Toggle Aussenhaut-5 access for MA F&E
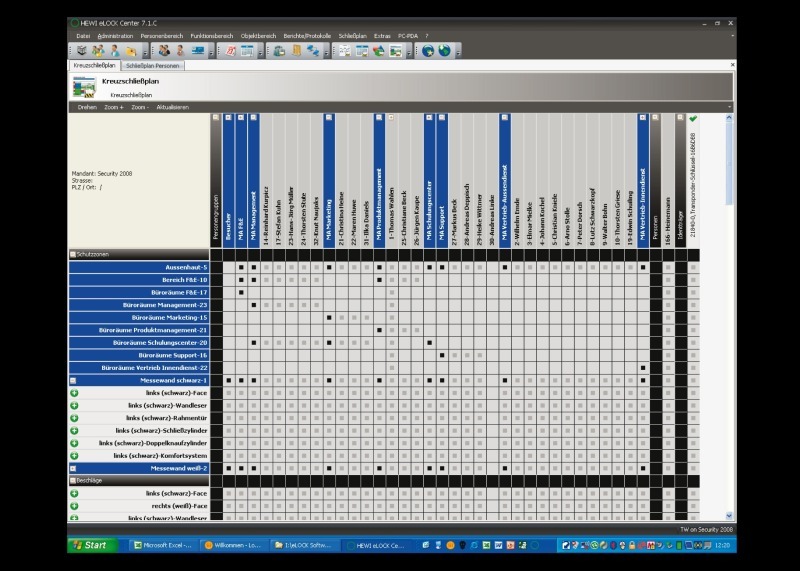 tap(241, 267)
